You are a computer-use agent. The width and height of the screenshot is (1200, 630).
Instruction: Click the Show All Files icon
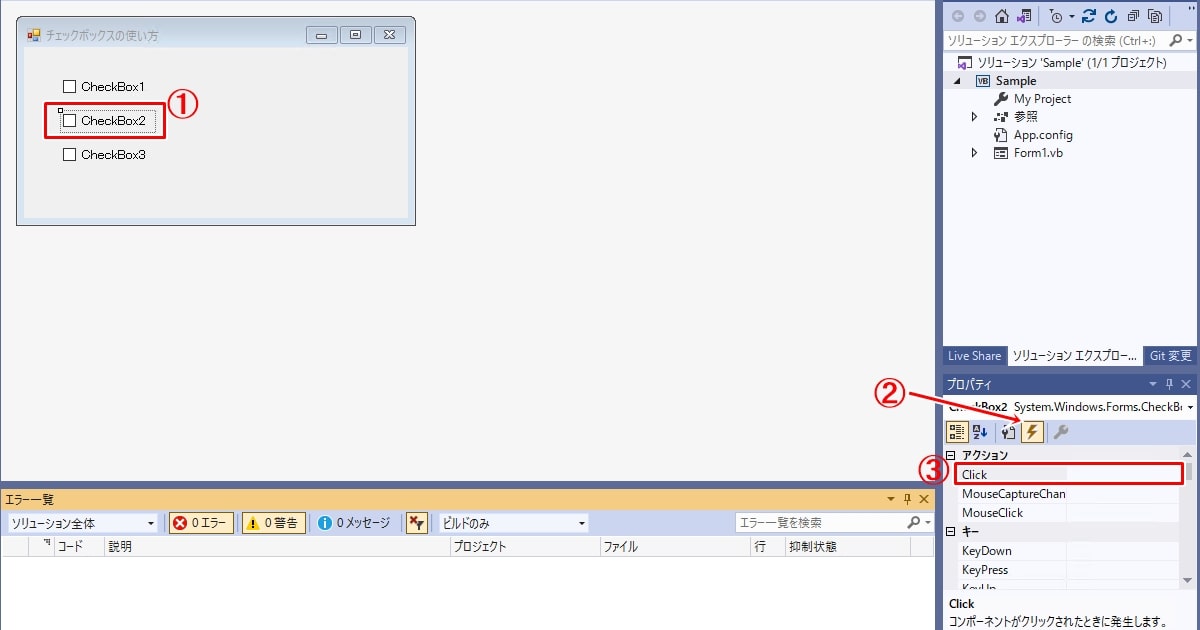[1156, 16]
